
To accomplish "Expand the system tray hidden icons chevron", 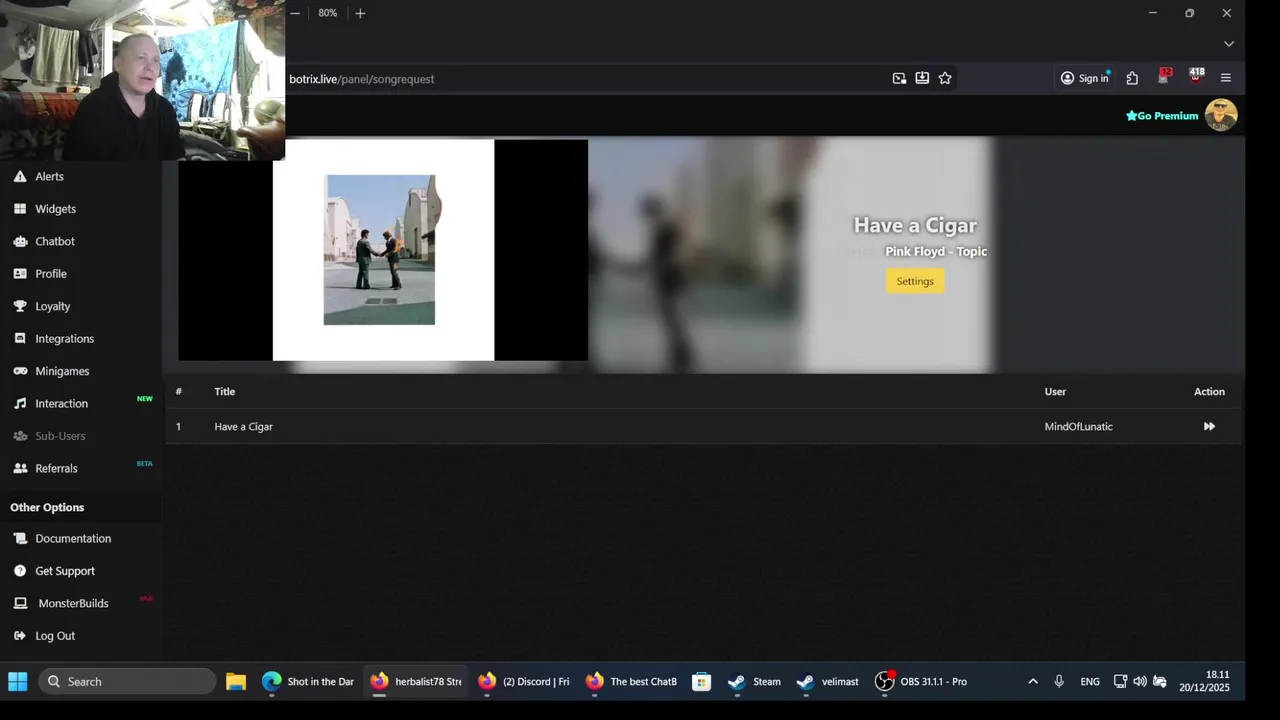I will point(1033,682).
